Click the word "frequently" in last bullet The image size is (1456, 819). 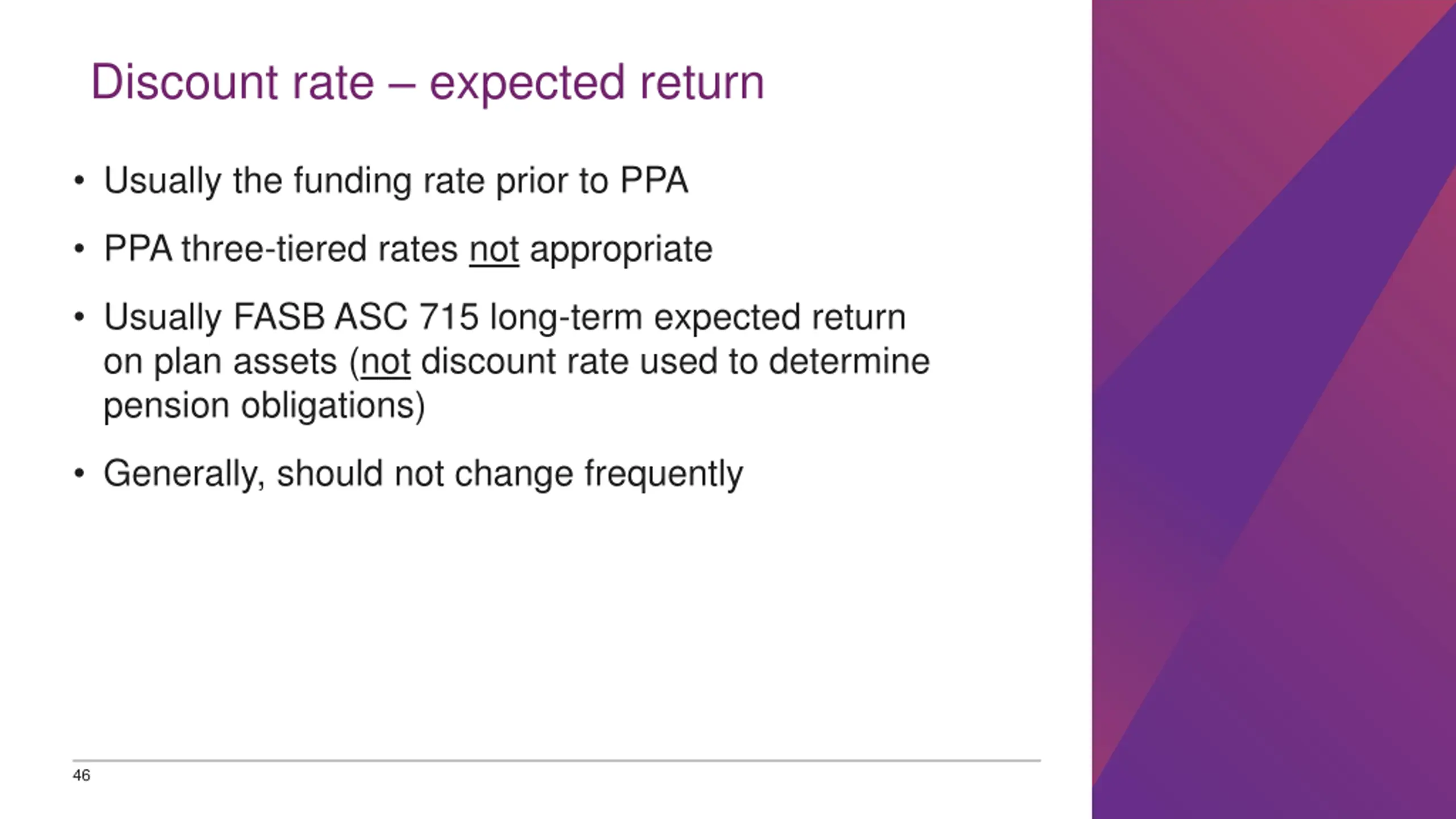pos(663,474)
